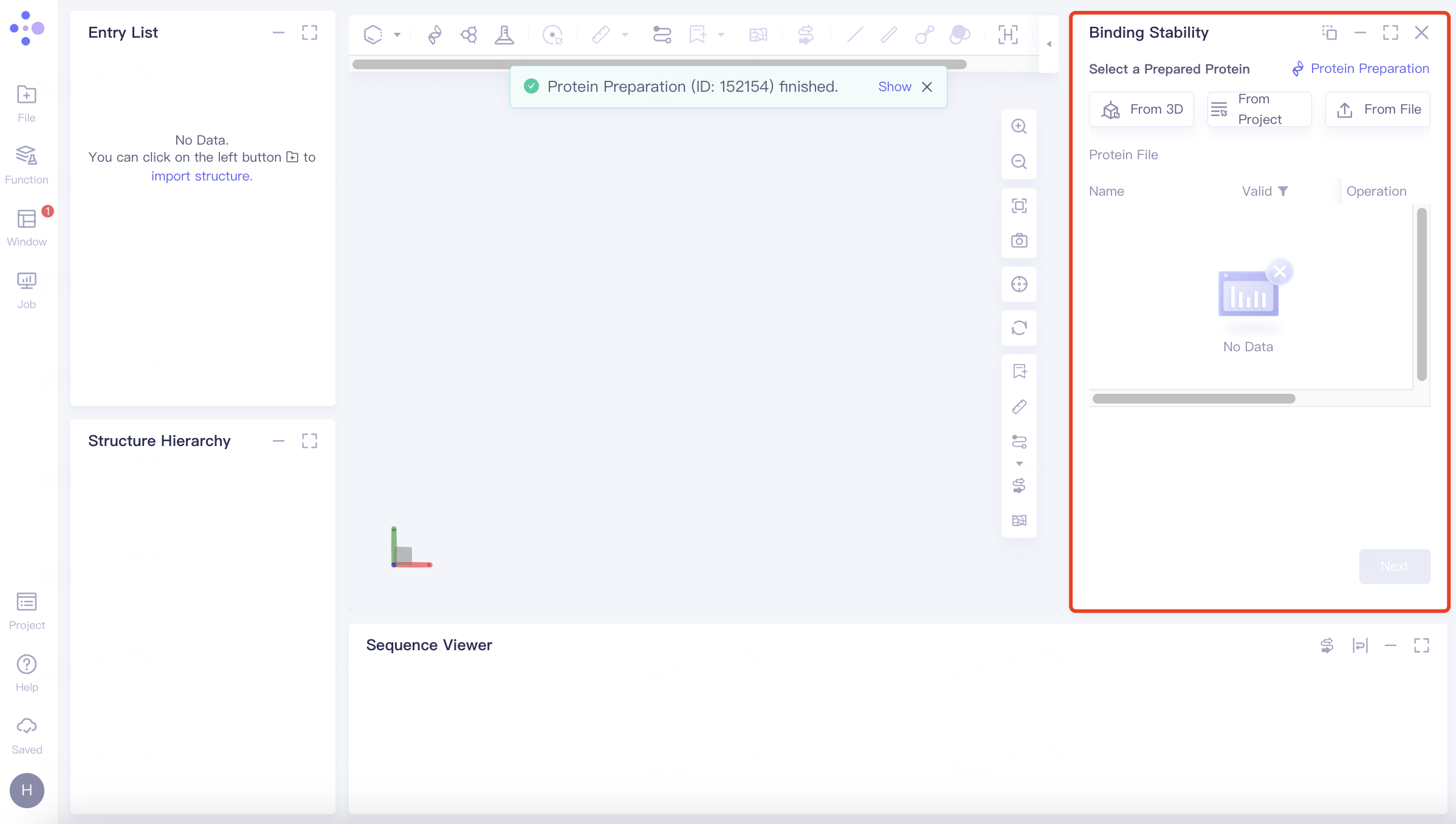Click the refresh rotation icon

[x=1019, y=328]
